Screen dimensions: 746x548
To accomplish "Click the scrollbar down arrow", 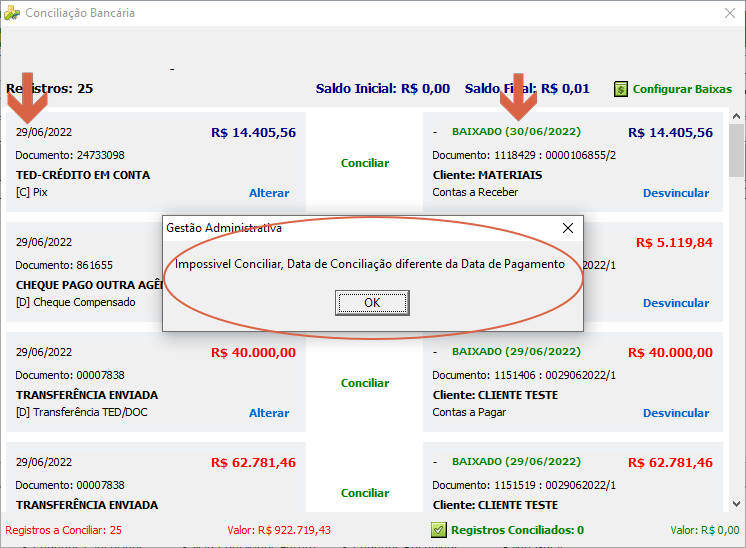I will click(x=736, y=504).
